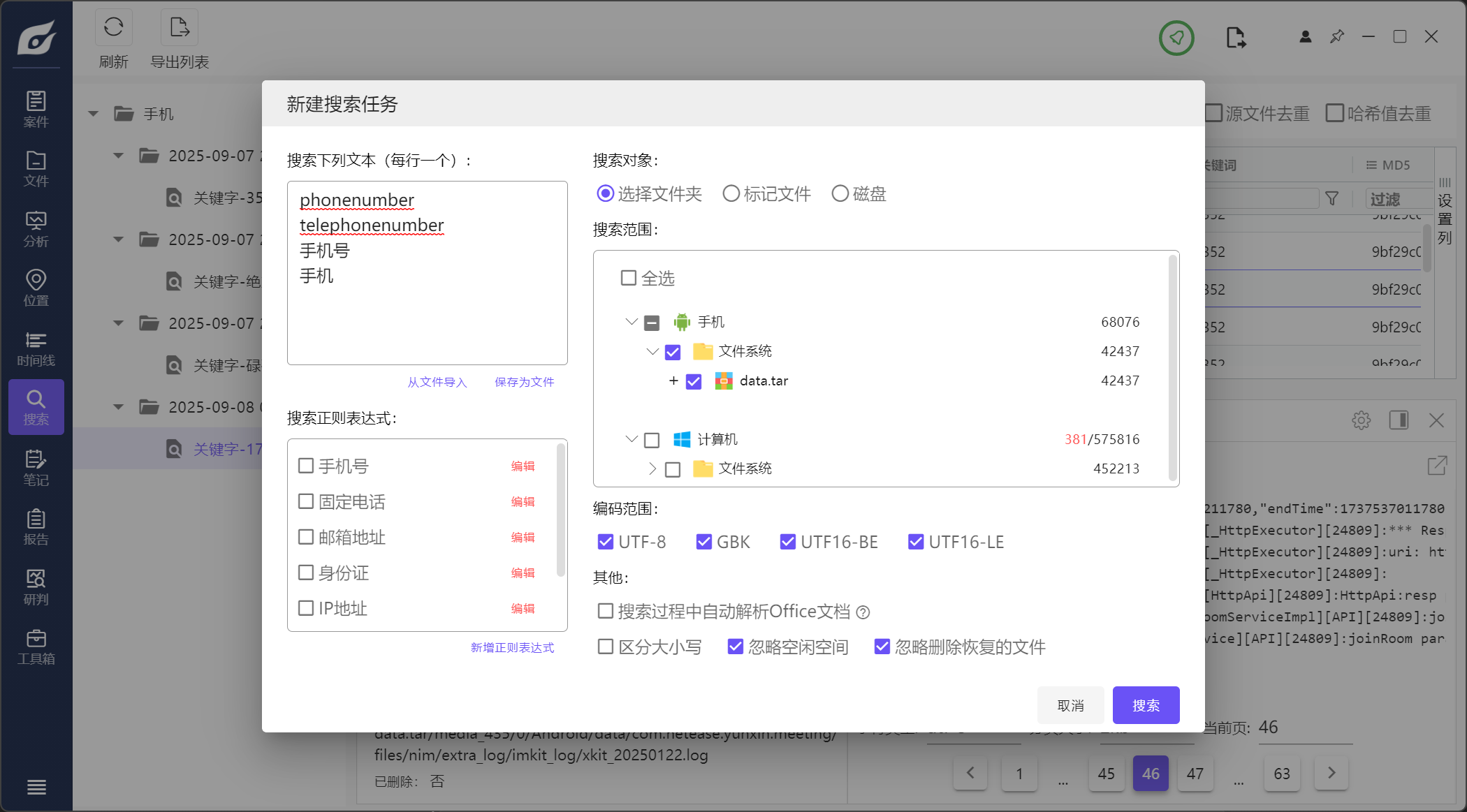The image size is (1467, 812).
Task: Click the 从文件导入 link
Action: (x=437, y=382)
